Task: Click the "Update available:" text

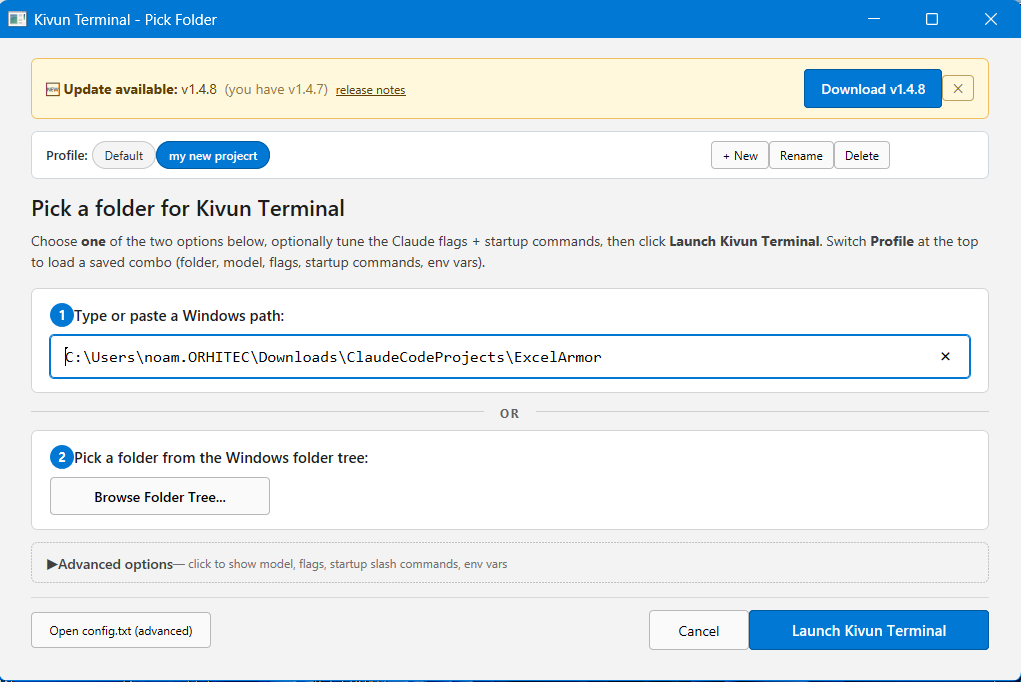Action: click(120, 89)
